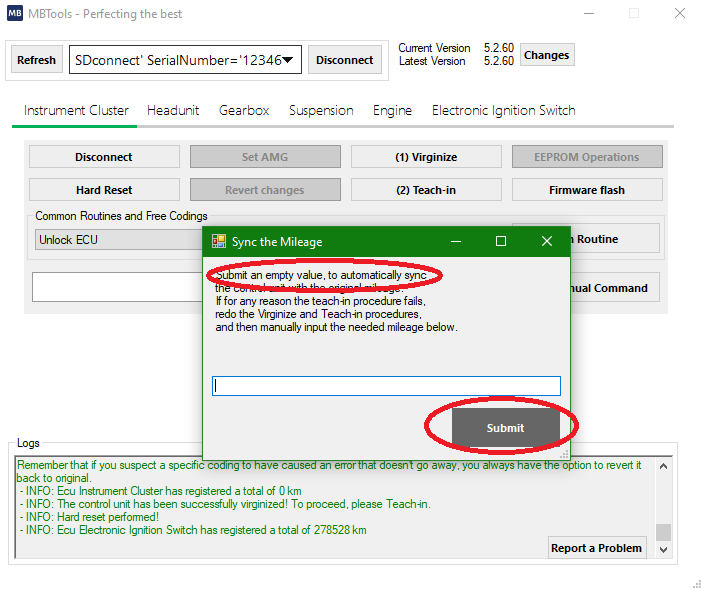Click the Firmware flash button
The height and width of the screenshot is (589, 701).
point(587,190)
